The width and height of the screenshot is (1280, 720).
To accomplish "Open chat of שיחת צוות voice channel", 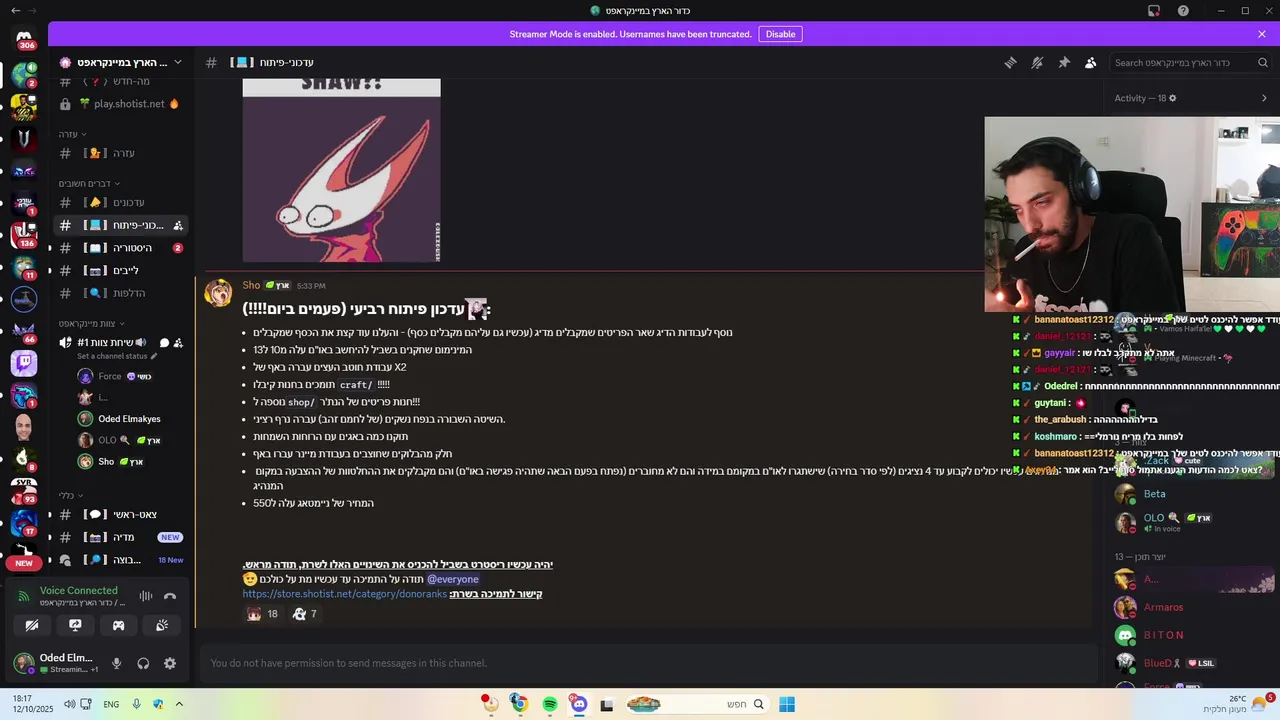I will click(164, 342).
